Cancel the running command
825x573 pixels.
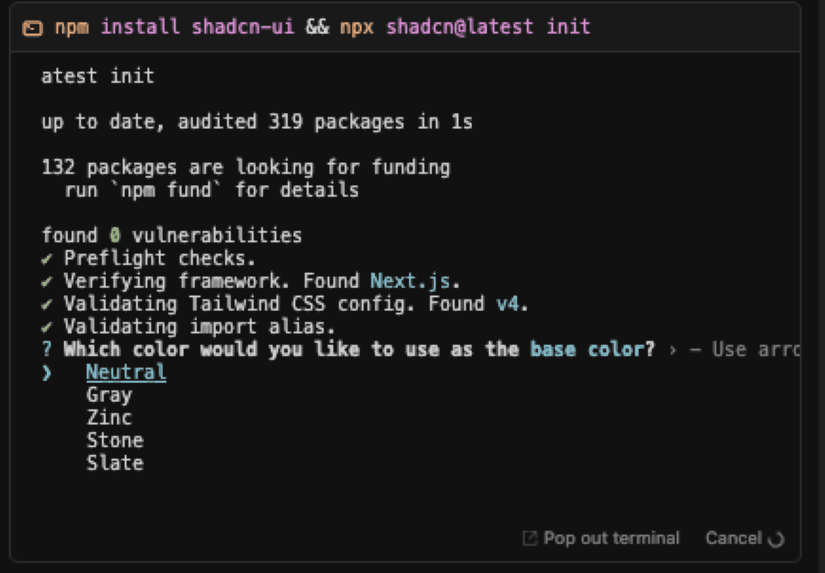pyautogui.click(x=733, y=538)
